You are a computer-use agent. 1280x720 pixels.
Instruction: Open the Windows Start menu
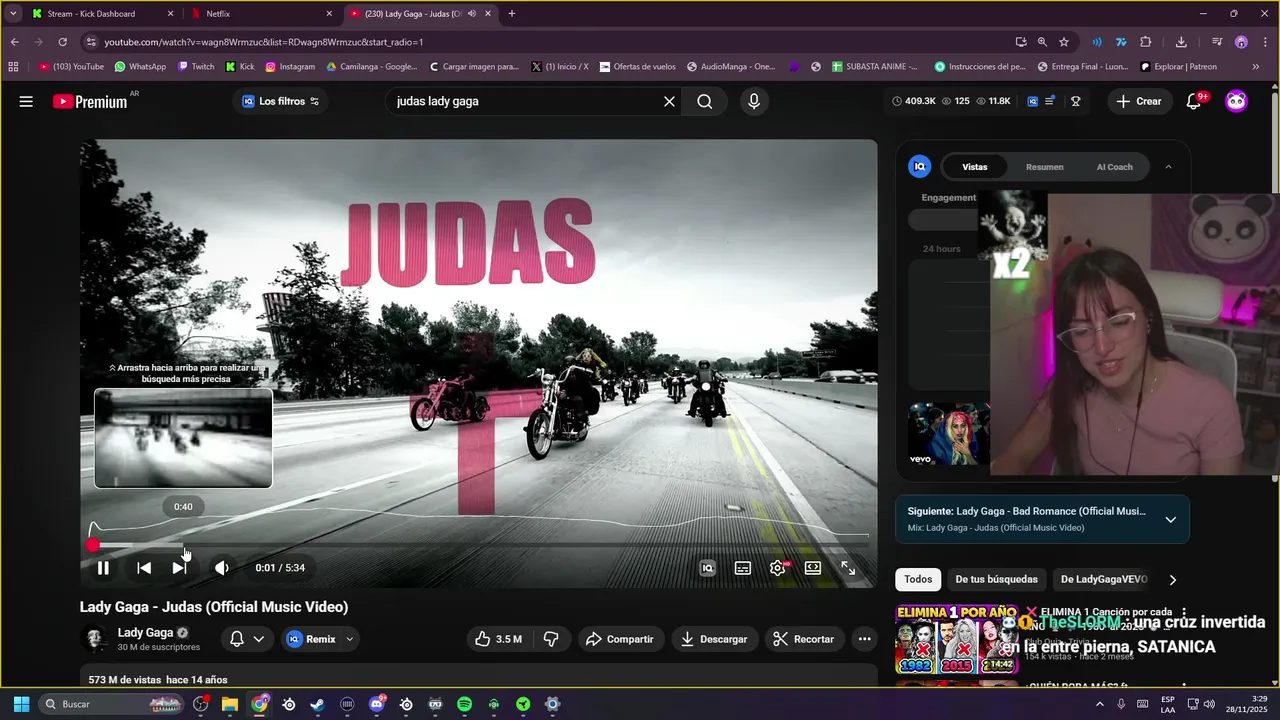pyautogui.click(x=21, y=704)
